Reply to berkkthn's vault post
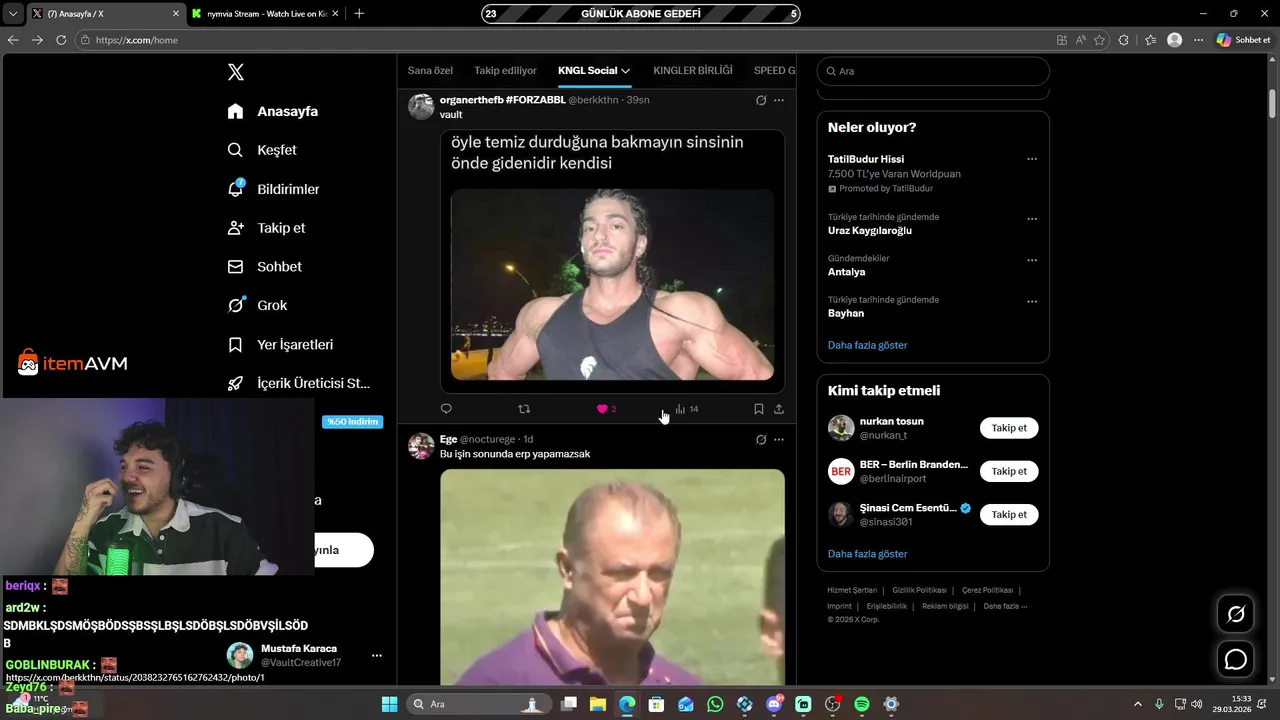Viewport: 1280px width, 720px height. tap(446, 409)
